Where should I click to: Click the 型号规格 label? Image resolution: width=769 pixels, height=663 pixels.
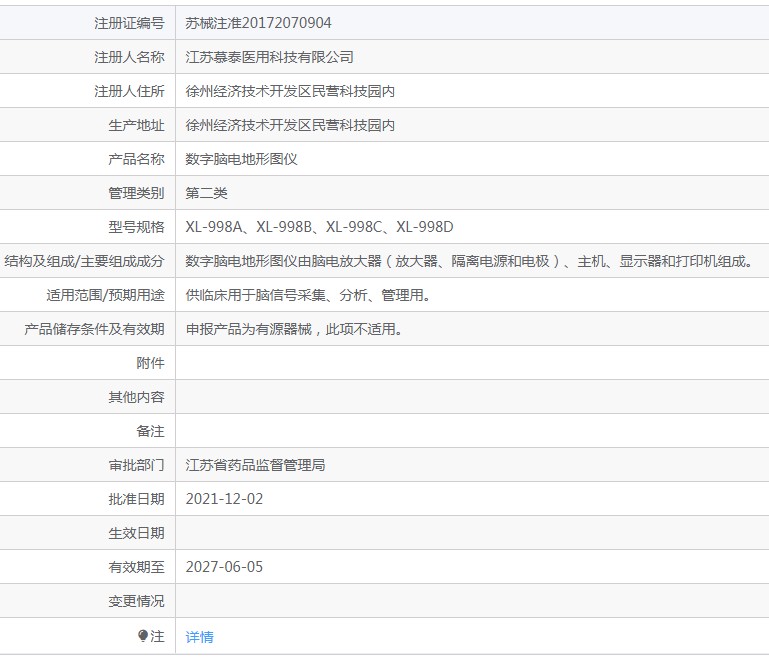136,227
